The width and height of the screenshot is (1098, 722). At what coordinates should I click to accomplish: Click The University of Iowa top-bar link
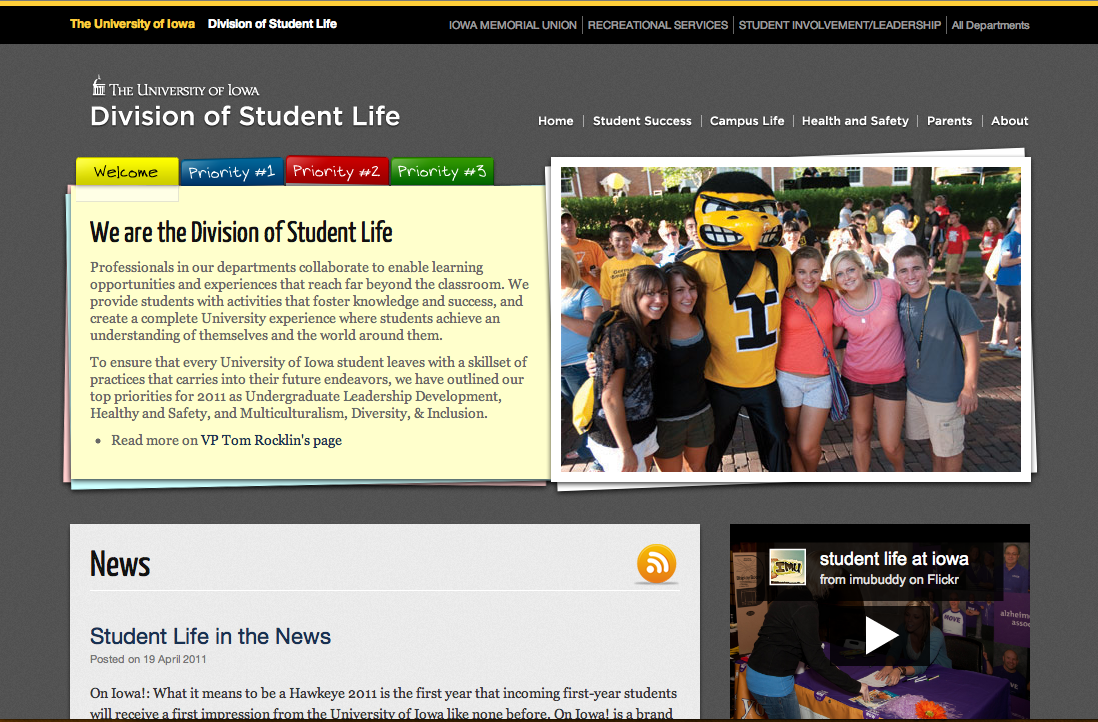pyautogui.click(x=132, y=24)
